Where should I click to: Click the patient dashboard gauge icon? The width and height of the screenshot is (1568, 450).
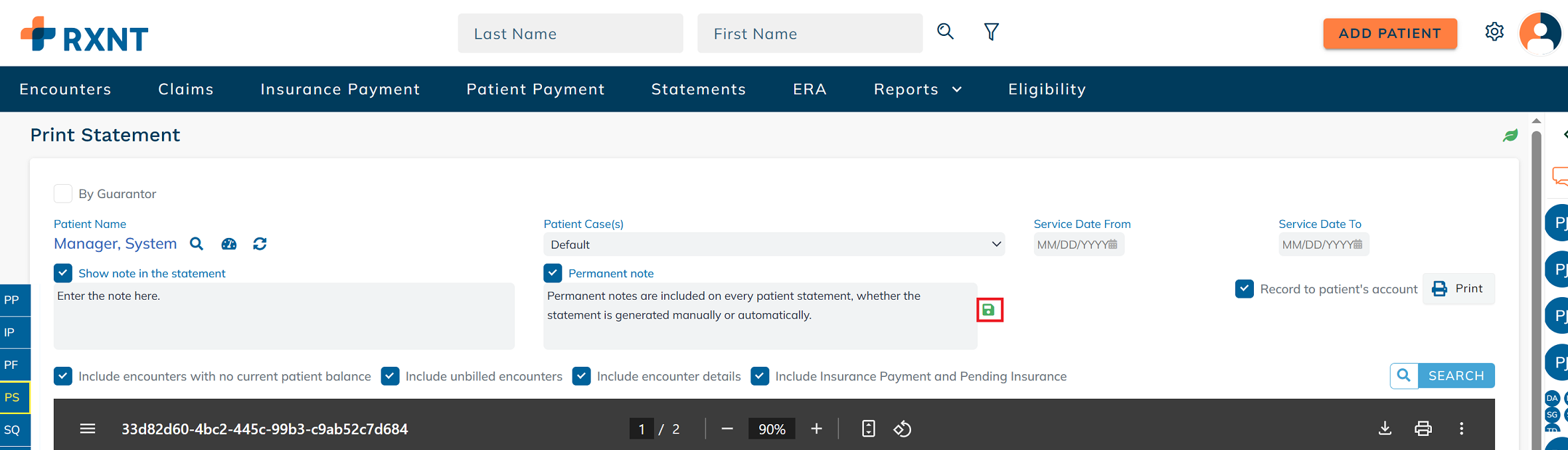pos(228,244)
